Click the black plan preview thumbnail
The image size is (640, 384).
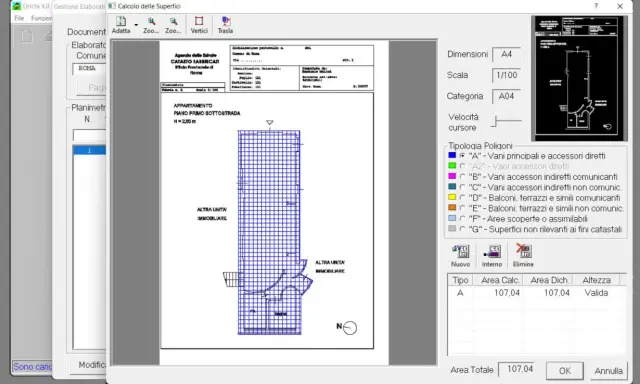[x=579, y=78]
